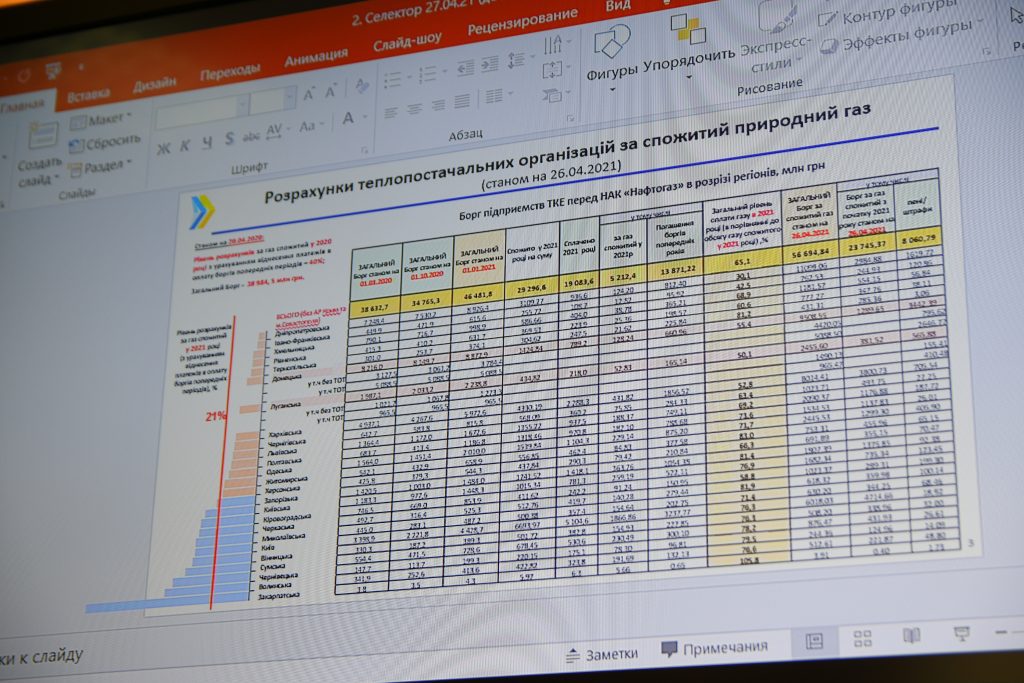Open the Рецензирование tab
The height and width of the screenshot is (683, 1024).
522,22
